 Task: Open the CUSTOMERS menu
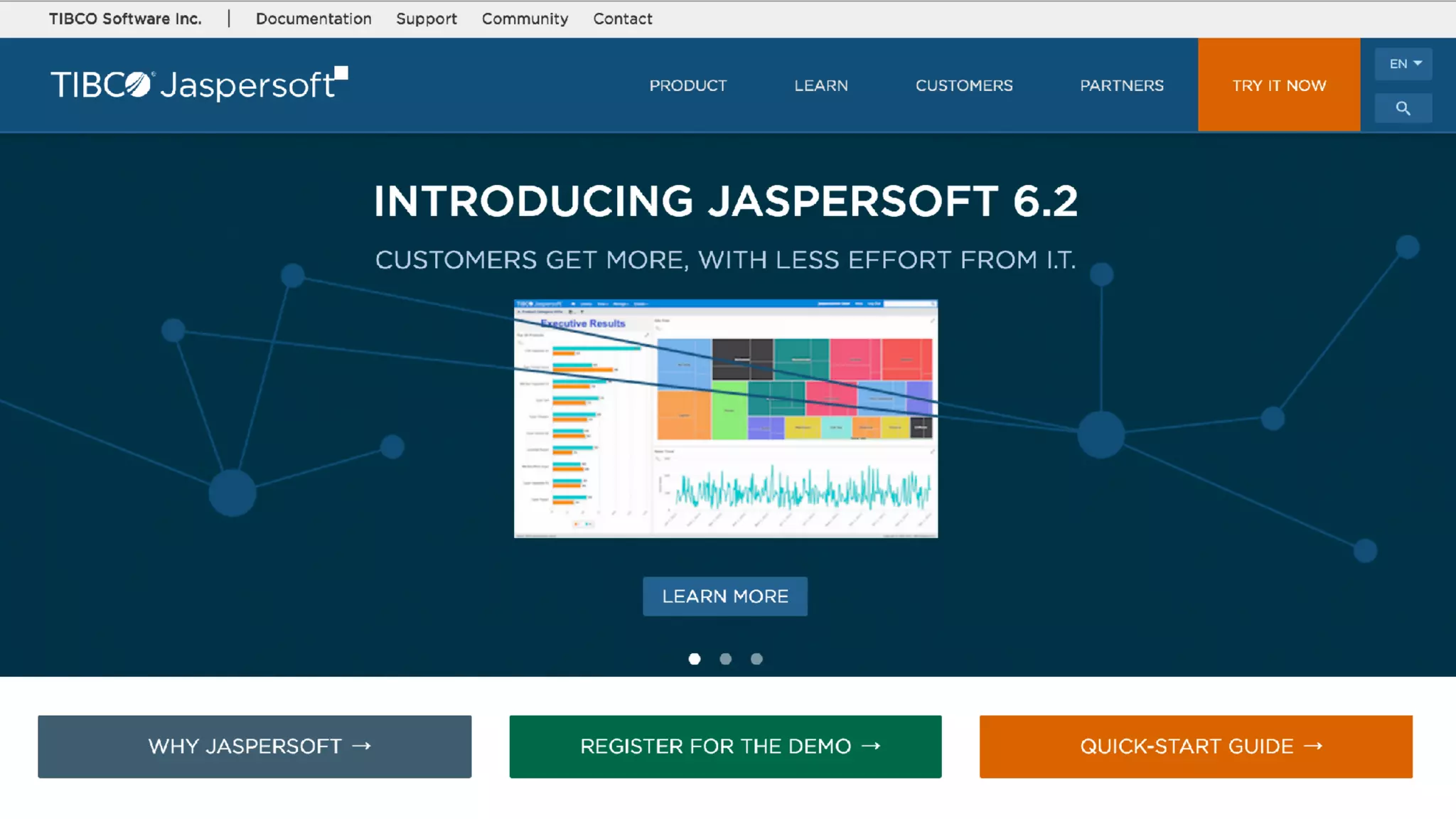pos(963,85)
